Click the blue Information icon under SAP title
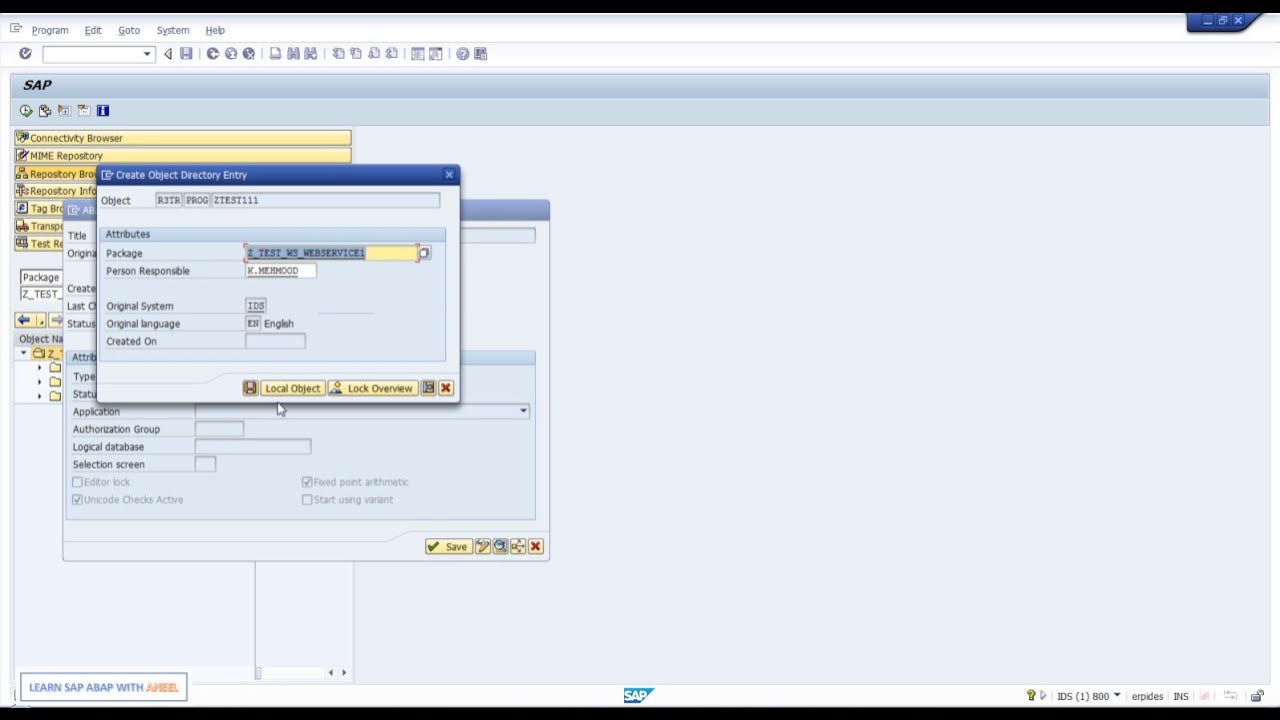1280x720 pixels. [102, 111]
